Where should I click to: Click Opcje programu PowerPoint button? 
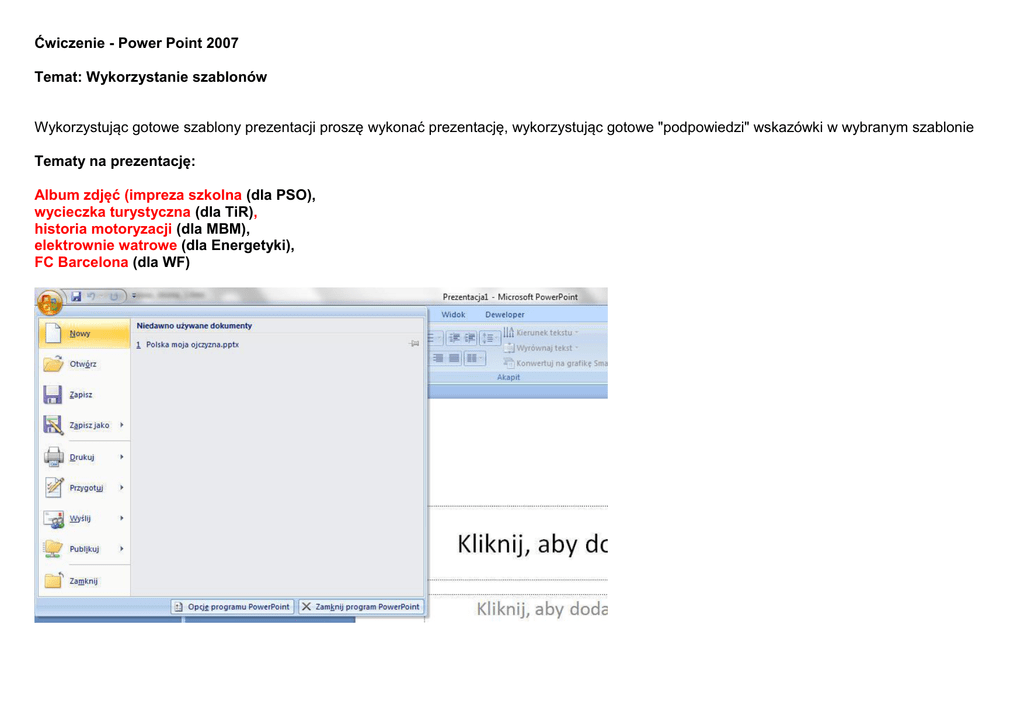click(232, 607)
